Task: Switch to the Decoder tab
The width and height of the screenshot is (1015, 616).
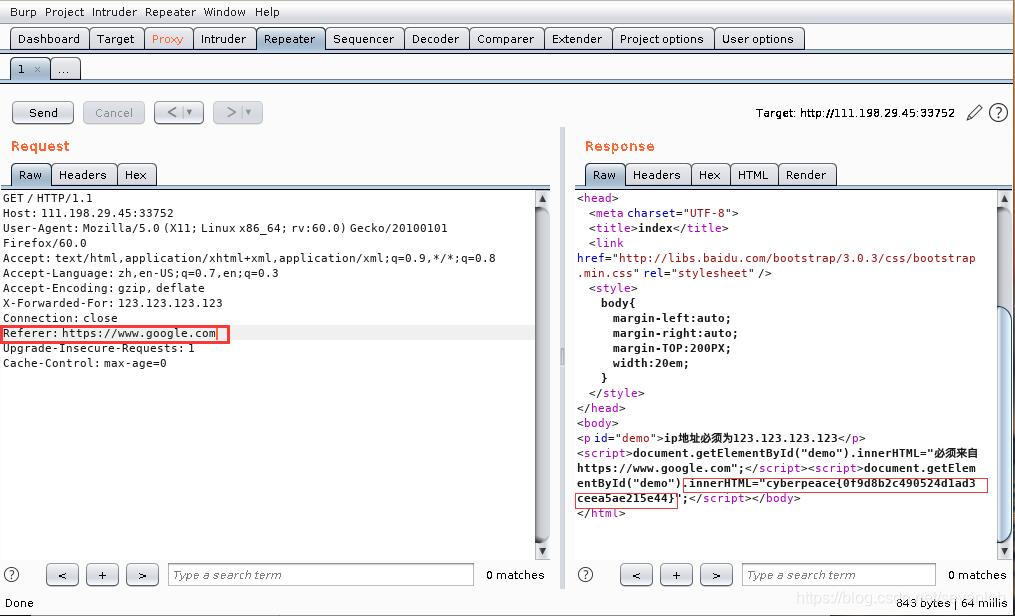Action: pyautogui.click(x=436, y=39)
